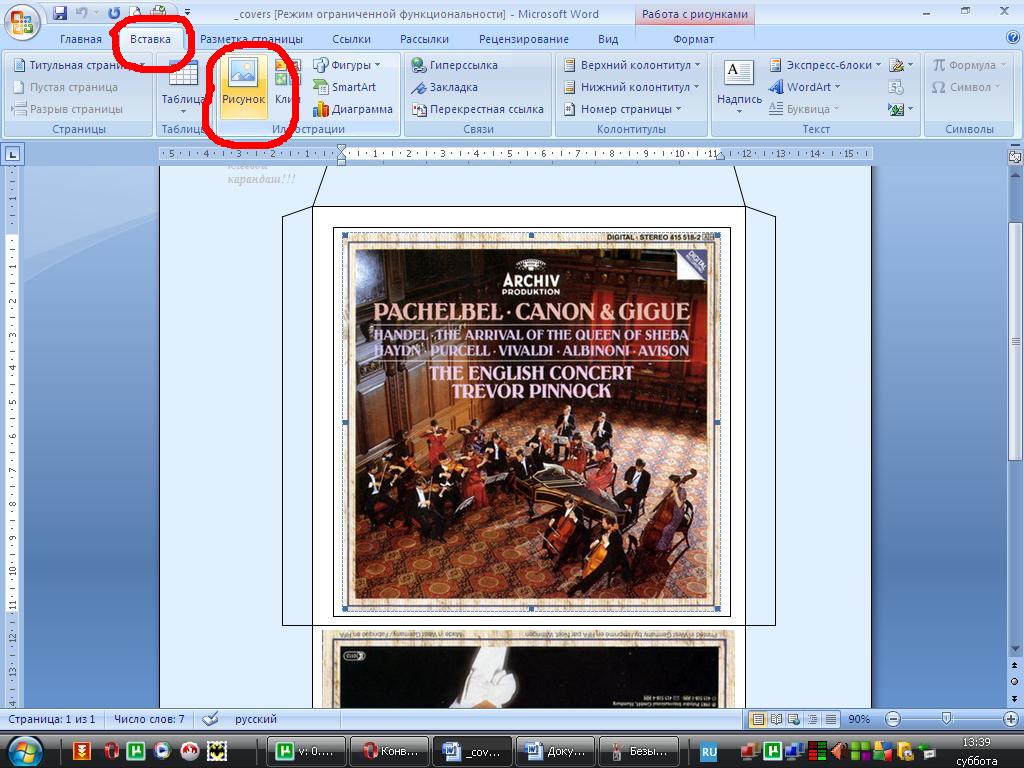Undo the last action in the quick access toolbar
The height and width of the screenshot is (768, 1024).
click(82, 12)
